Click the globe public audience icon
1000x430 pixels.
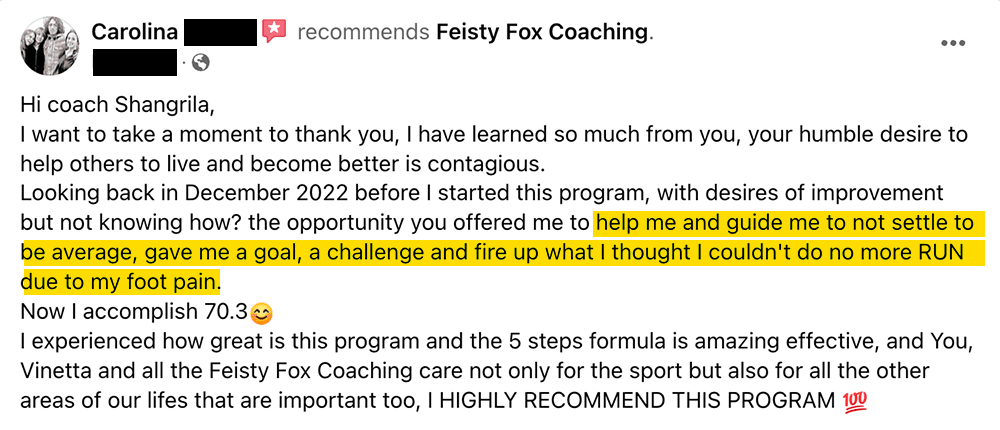tap(201, 63)
